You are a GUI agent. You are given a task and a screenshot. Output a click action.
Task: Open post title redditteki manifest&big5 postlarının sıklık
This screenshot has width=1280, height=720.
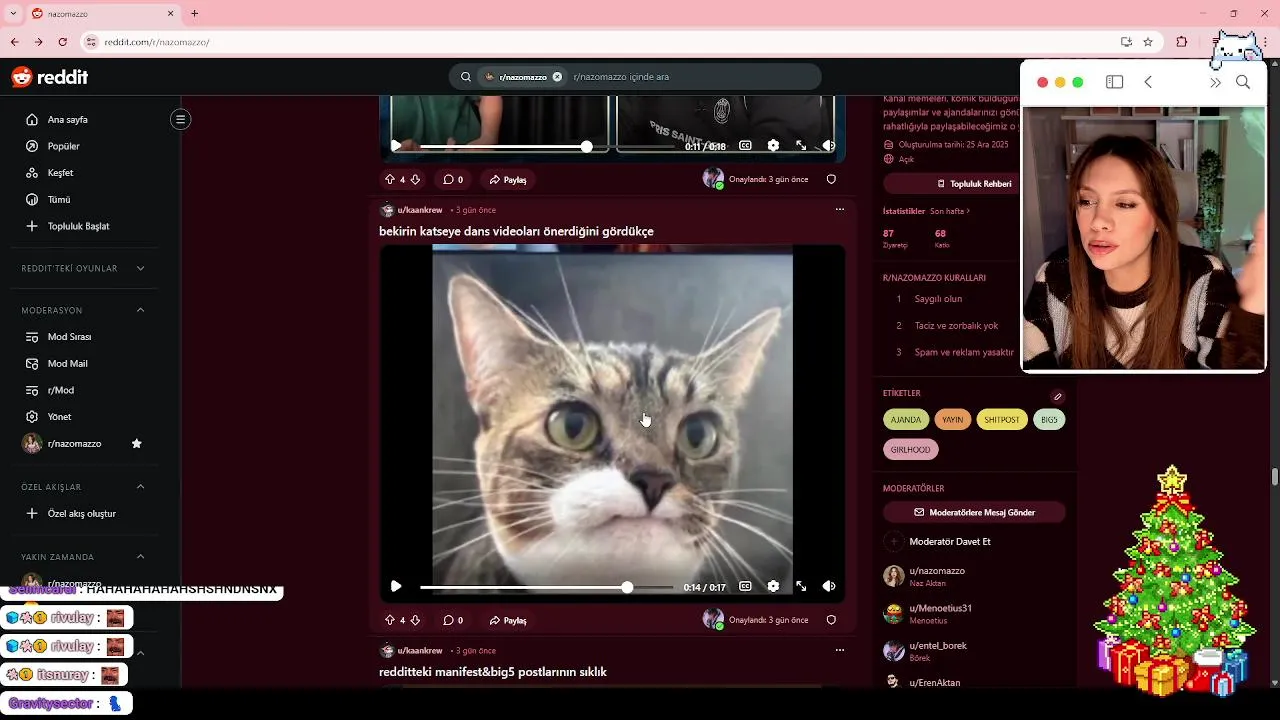493,672
